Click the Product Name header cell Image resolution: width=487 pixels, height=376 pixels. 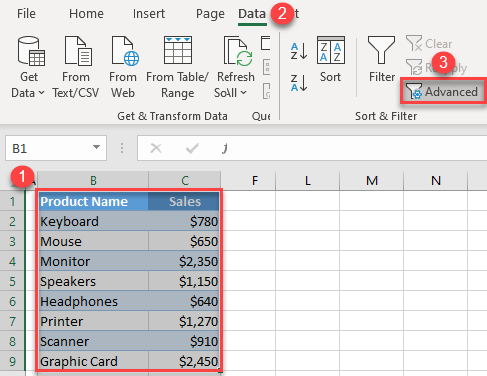click(93, 201)
